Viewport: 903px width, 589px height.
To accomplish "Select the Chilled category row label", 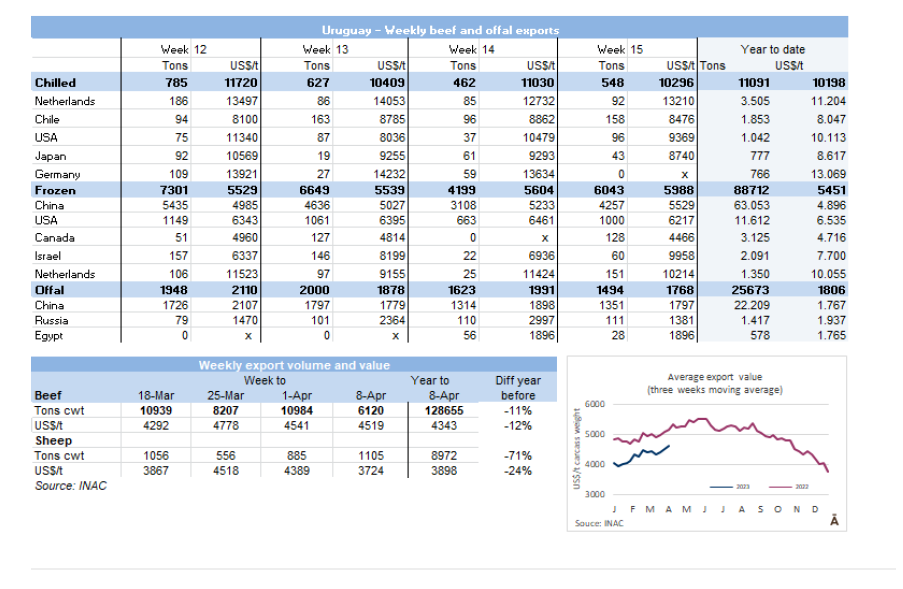I will (55, 83).
